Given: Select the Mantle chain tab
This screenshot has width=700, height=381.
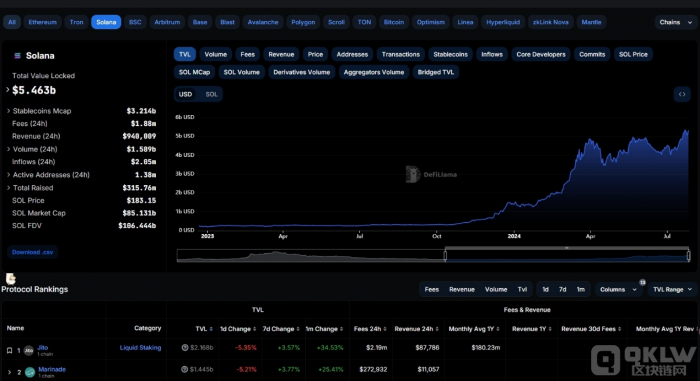Looking at the screenshot, I should click(591, 22).
